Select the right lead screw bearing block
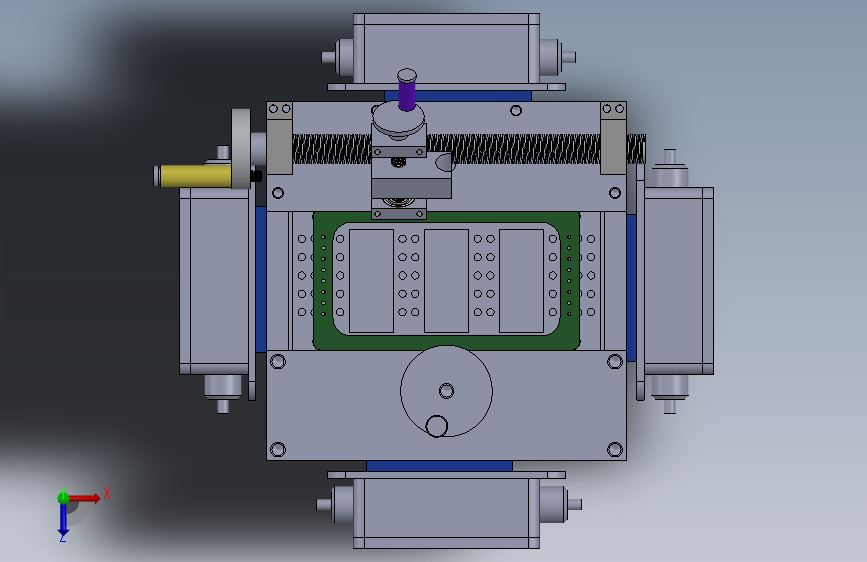 pos(613,138)
